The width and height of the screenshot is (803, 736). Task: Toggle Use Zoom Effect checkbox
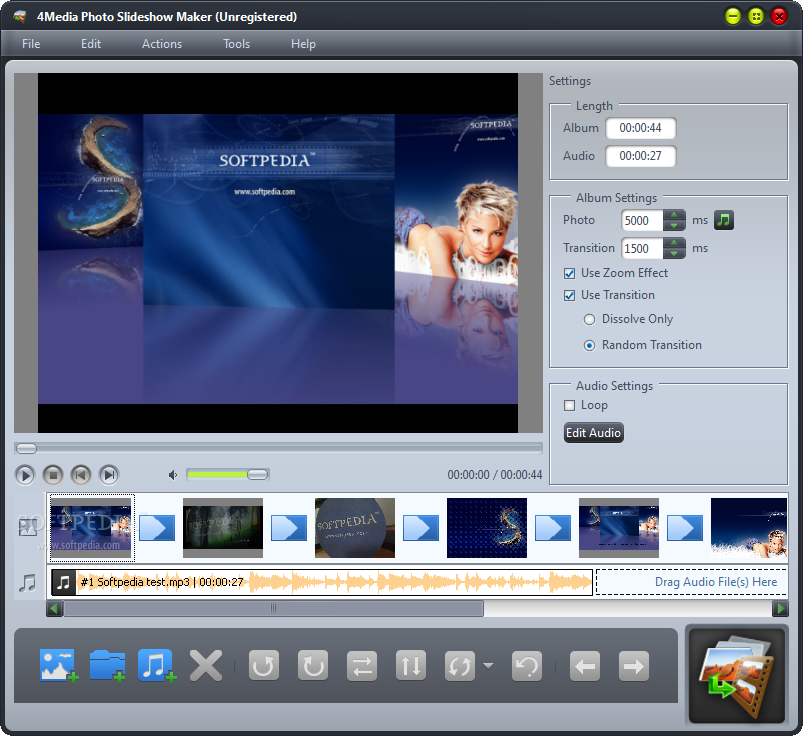pos(569,274)
